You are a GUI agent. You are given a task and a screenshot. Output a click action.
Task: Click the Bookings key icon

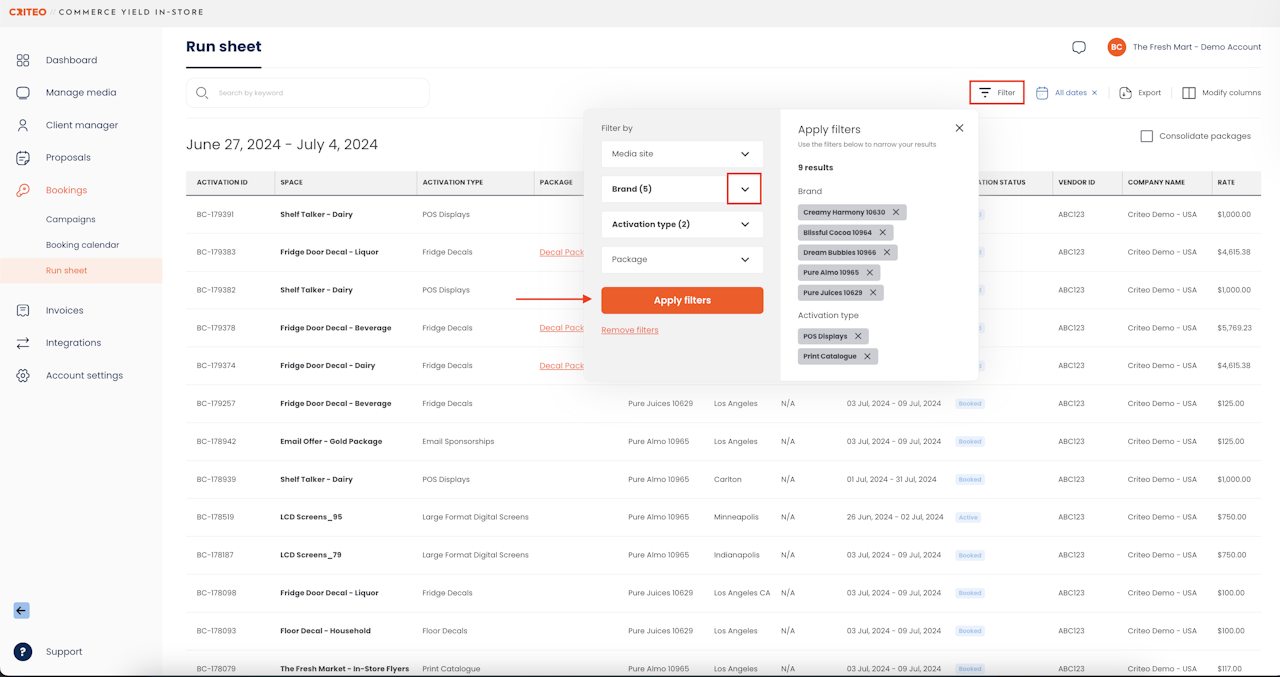(23, 190)
